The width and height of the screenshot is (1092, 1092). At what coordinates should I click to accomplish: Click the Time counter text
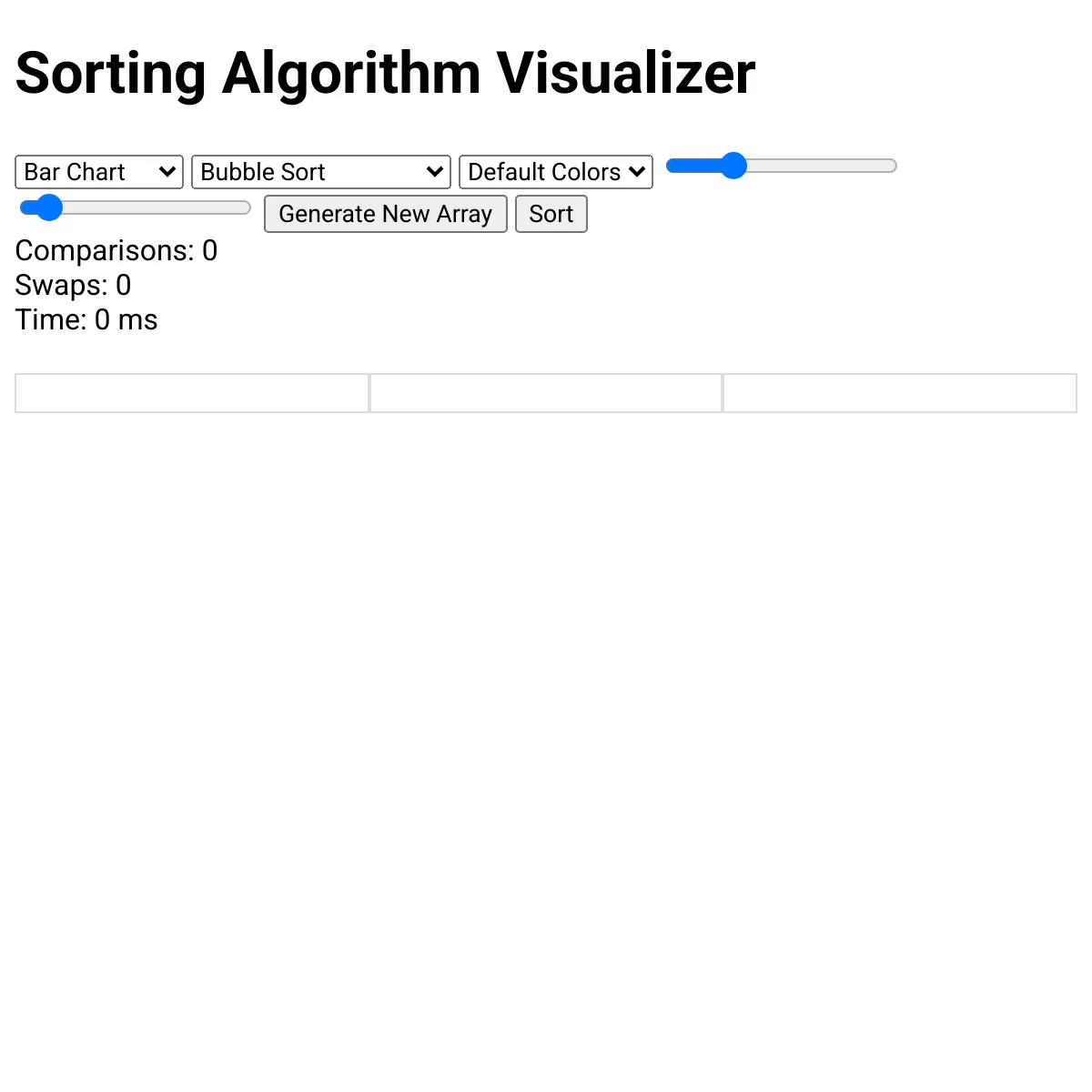[x=86, y=319]
